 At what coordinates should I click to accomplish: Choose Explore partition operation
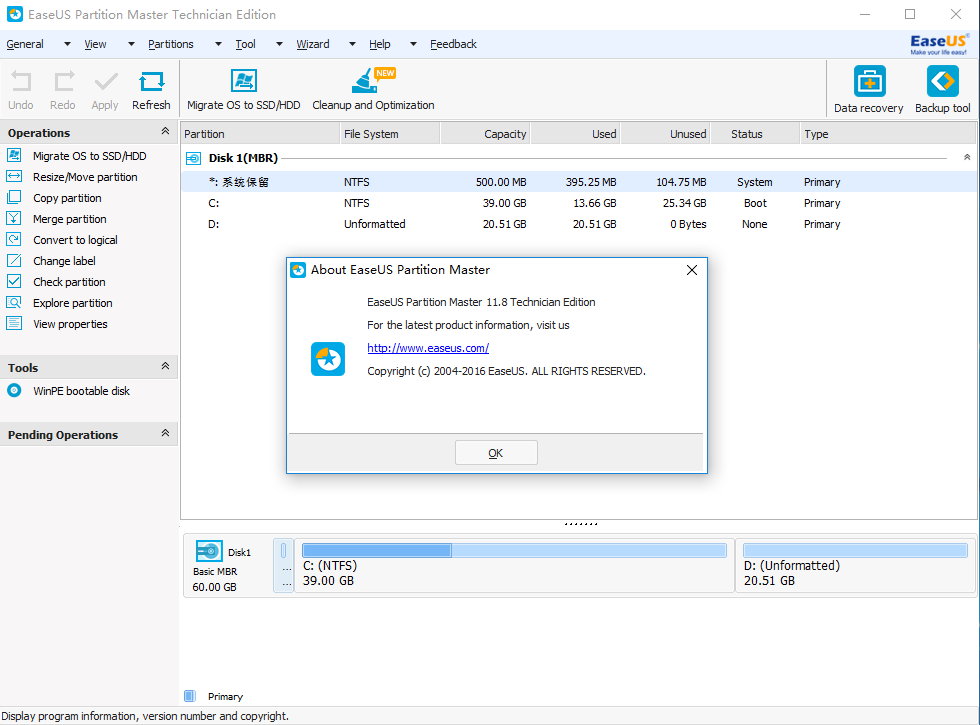[x=72, y=303]
